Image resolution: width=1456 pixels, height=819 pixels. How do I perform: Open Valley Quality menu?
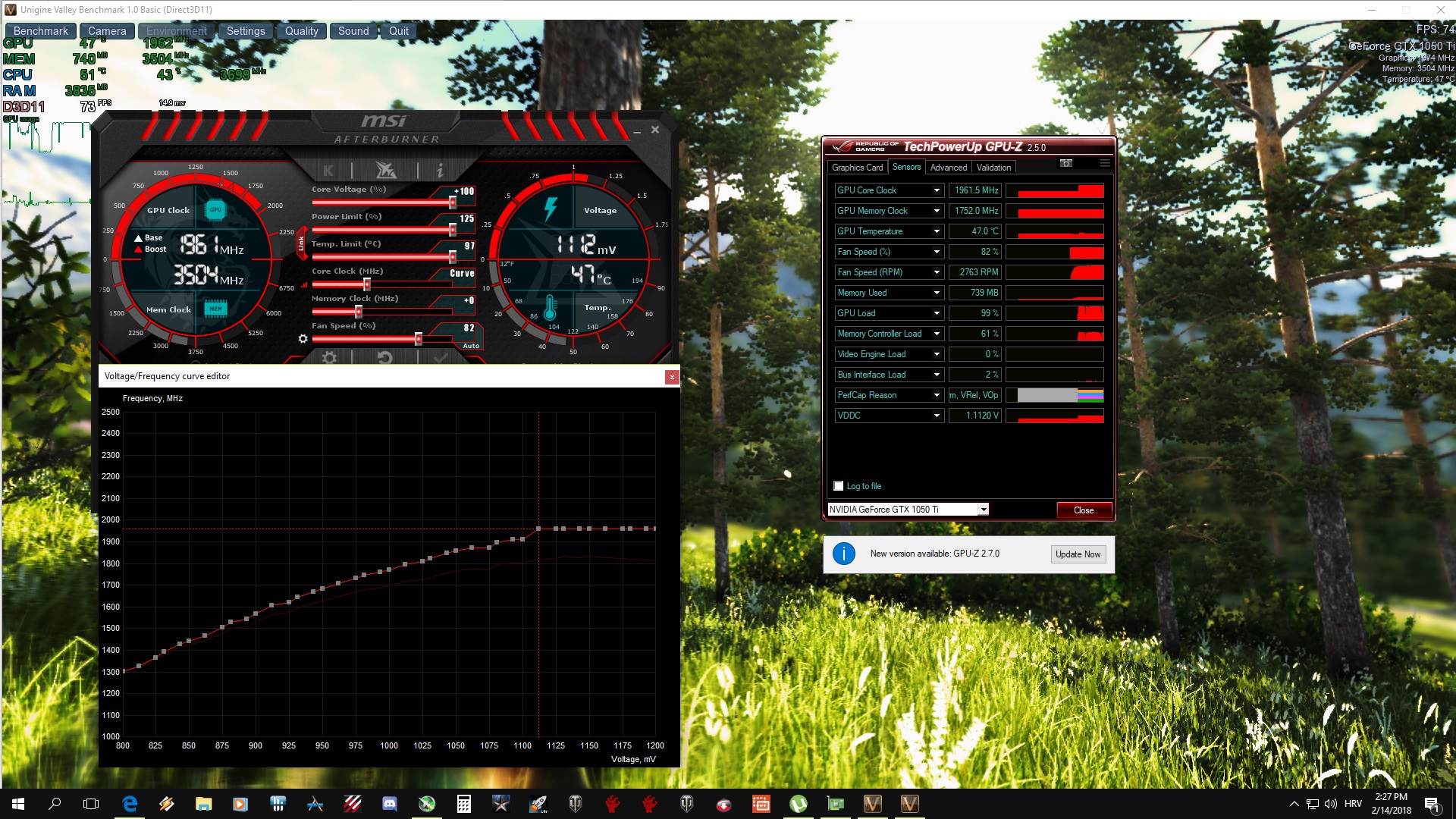302,31
